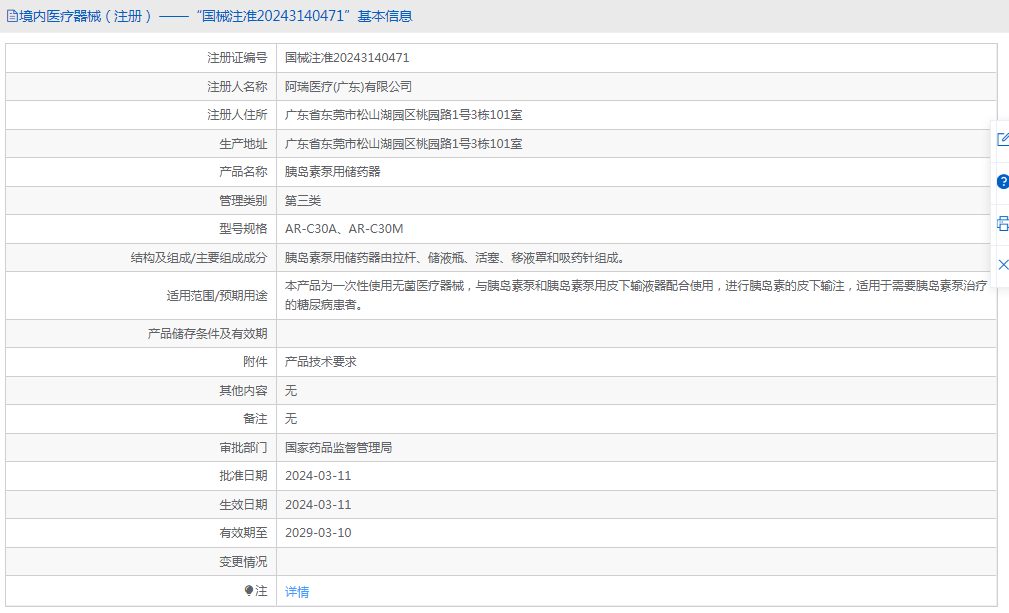Click registrant name 阿瑞医疗(广东)有限公司
This screenshot has height=613, width=1009.
[348, 87]
